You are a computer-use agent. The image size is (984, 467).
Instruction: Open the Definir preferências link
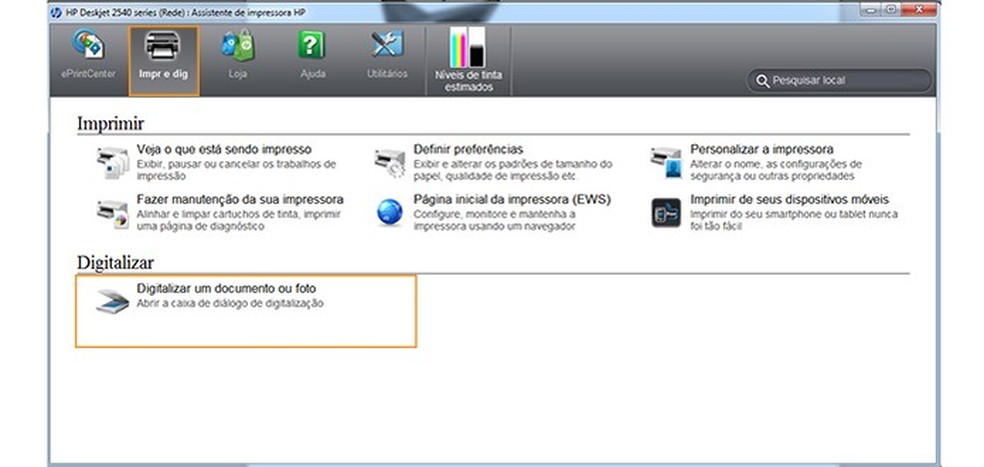pyautogui.click(x=468, y=149)
